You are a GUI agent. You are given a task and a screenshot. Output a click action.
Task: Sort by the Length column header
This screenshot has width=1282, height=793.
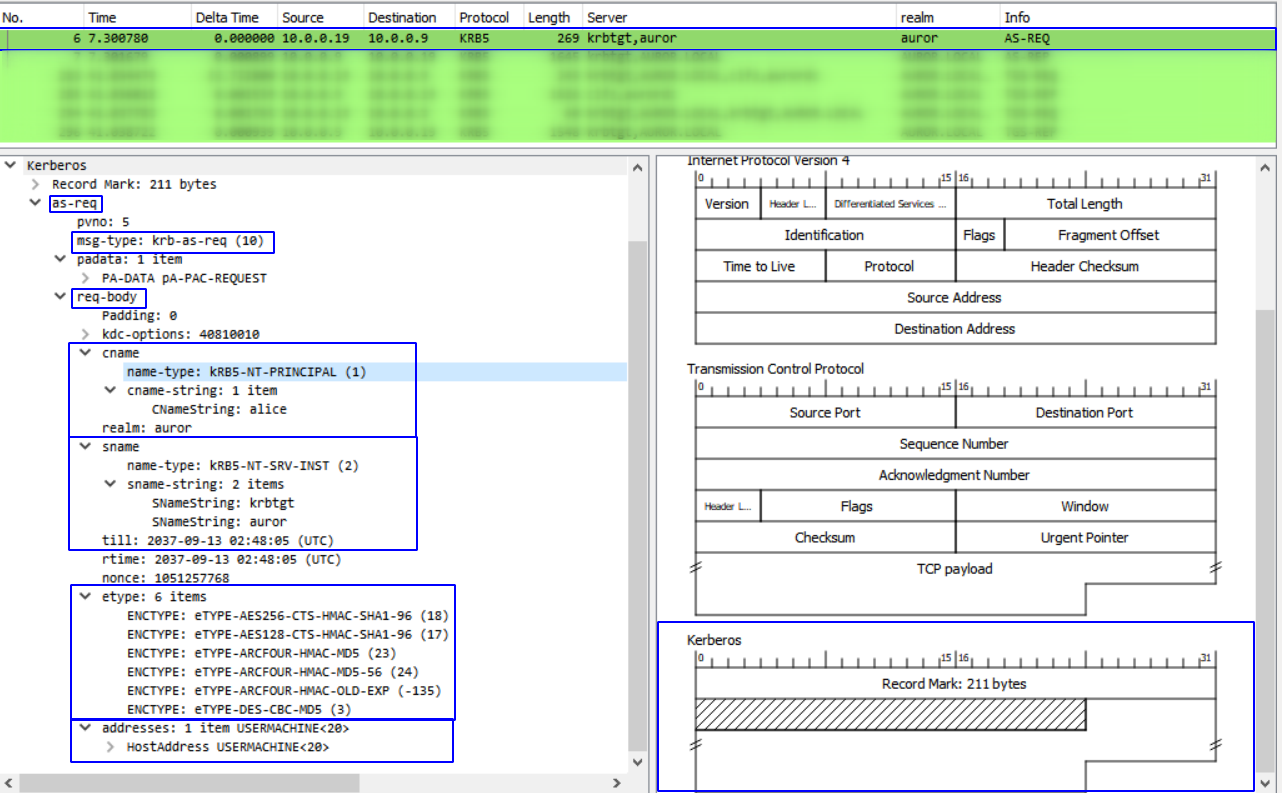pos(552,17)
